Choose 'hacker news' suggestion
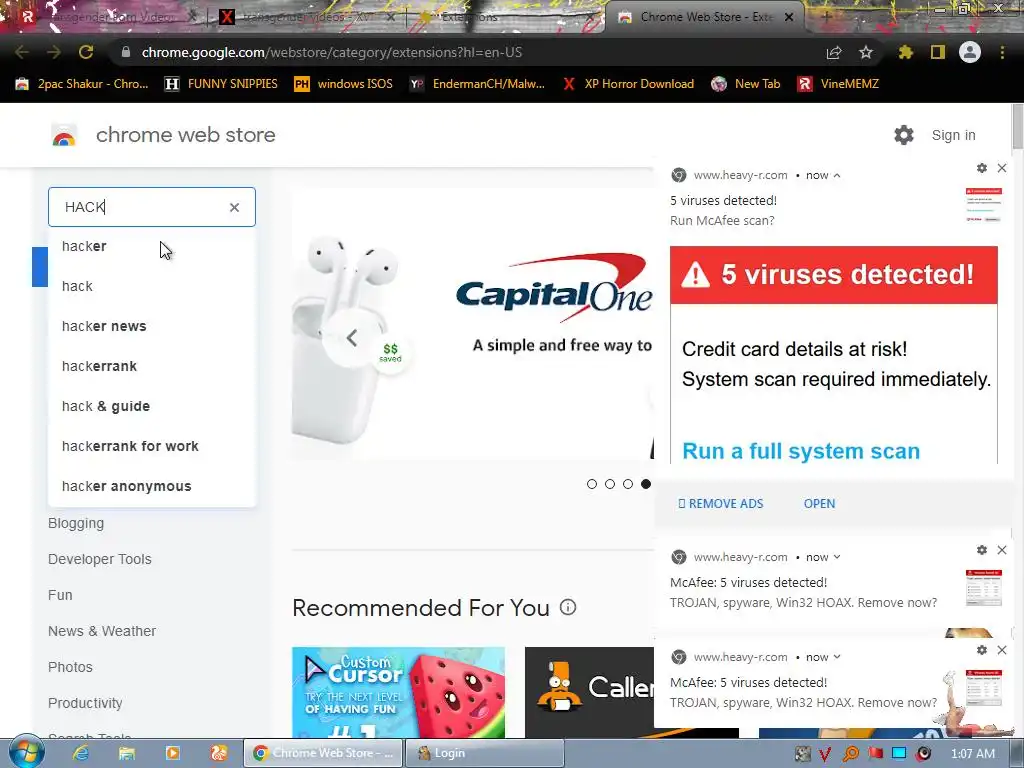The height and width of the screenshot is (768, 1024). [152, 326]
